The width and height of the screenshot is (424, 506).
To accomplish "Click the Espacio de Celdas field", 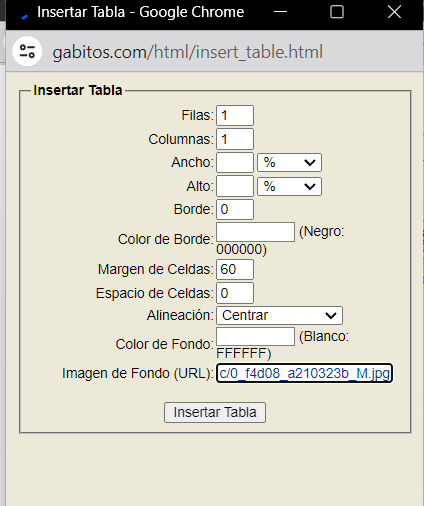I will coord(235,293).
